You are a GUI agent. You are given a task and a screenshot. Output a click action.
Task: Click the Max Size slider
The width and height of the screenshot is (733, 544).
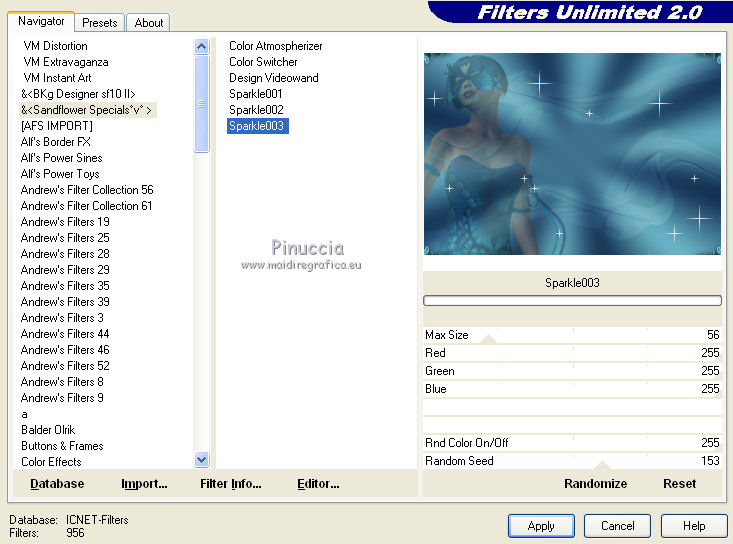tap(572, 335)
